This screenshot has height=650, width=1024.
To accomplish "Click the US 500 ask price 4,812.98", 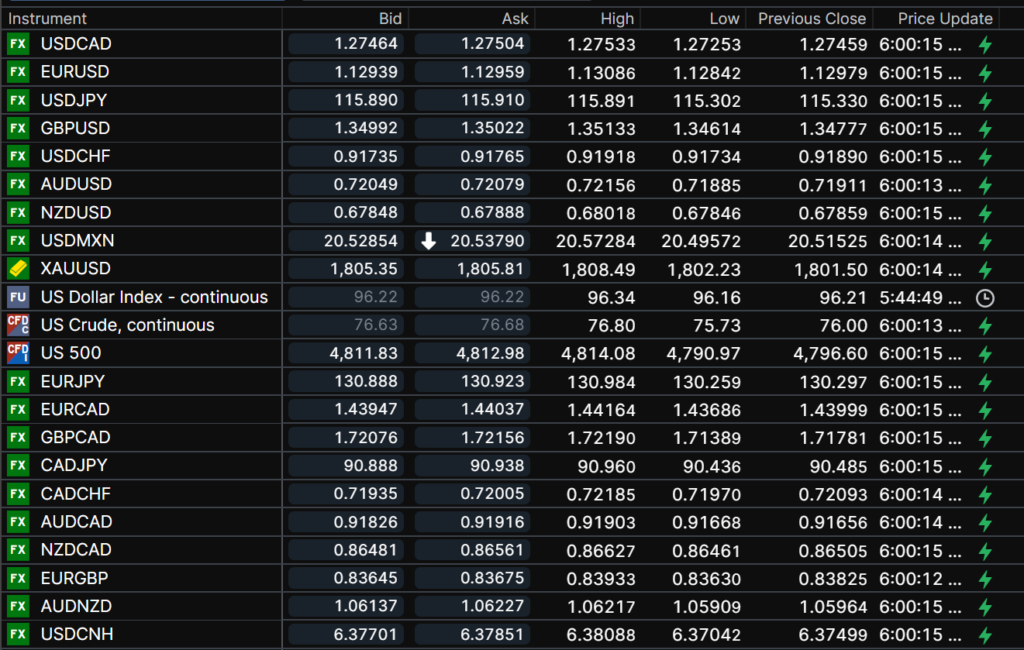I will pos(490,353).
